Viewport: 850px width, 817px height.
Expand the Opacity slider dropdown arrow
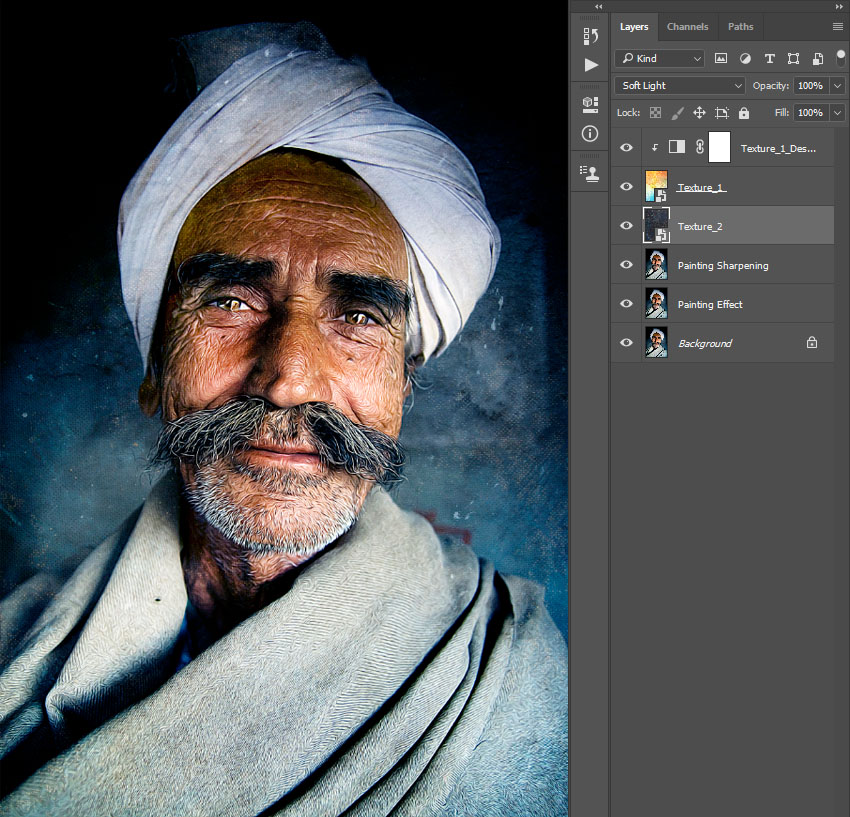point(837,86)
